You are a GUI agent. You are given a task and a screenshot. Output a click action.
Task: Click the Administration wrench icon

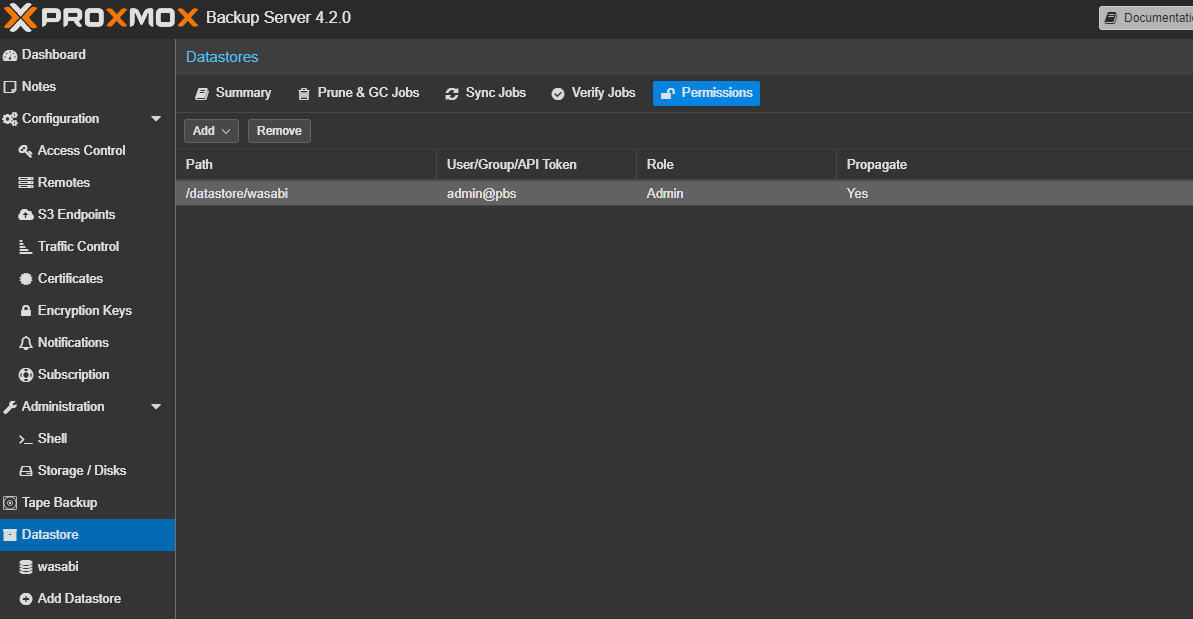tap(10, 407)
